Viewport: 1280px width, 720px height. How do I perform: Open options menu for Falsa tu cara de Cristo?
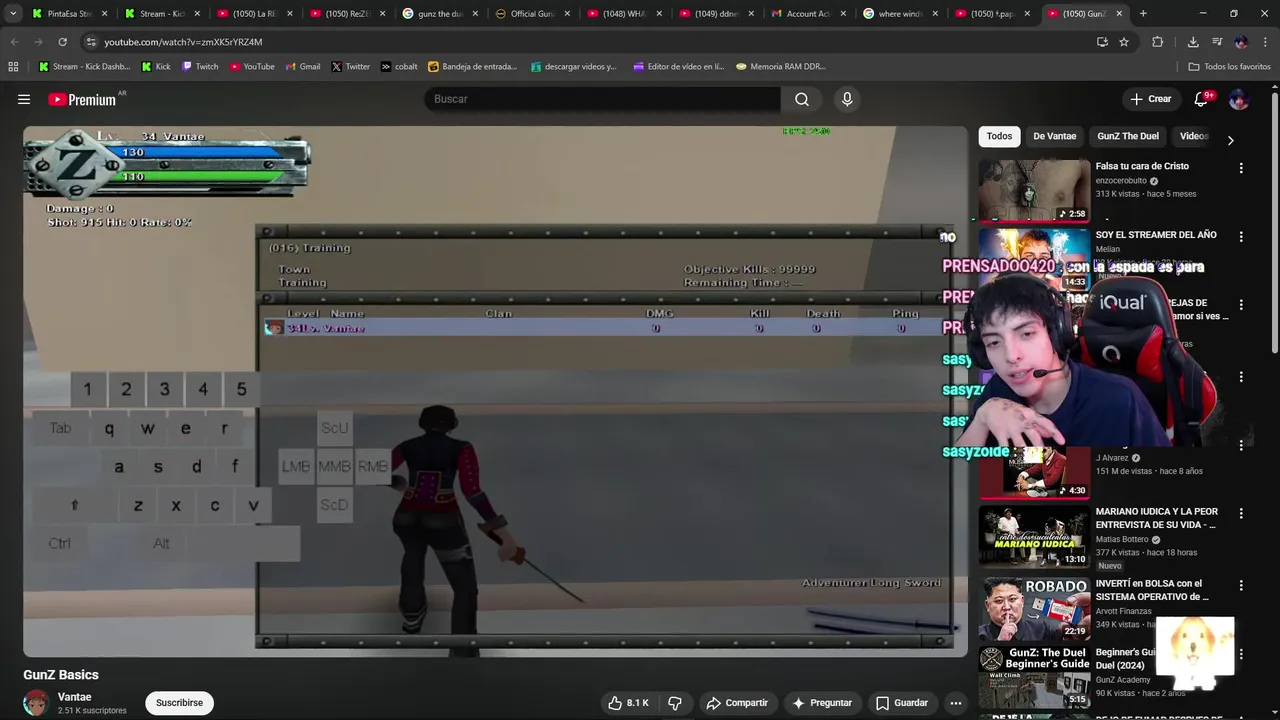point(1241,169)
